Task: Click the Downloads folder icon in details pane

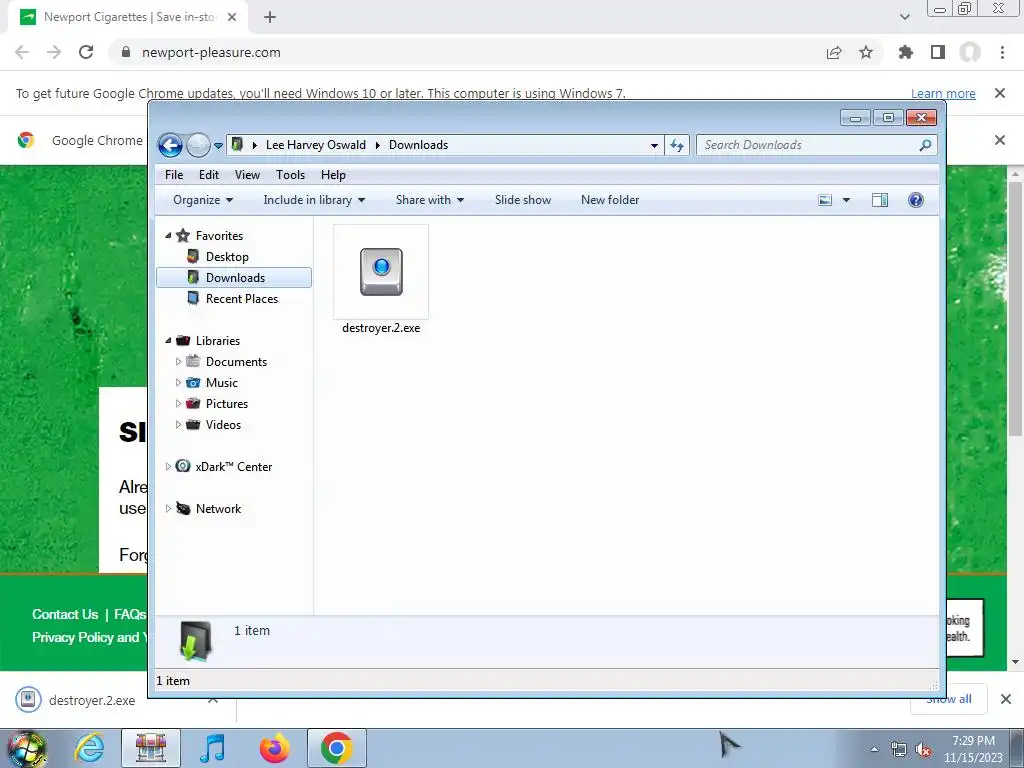Action: [196, 641]
